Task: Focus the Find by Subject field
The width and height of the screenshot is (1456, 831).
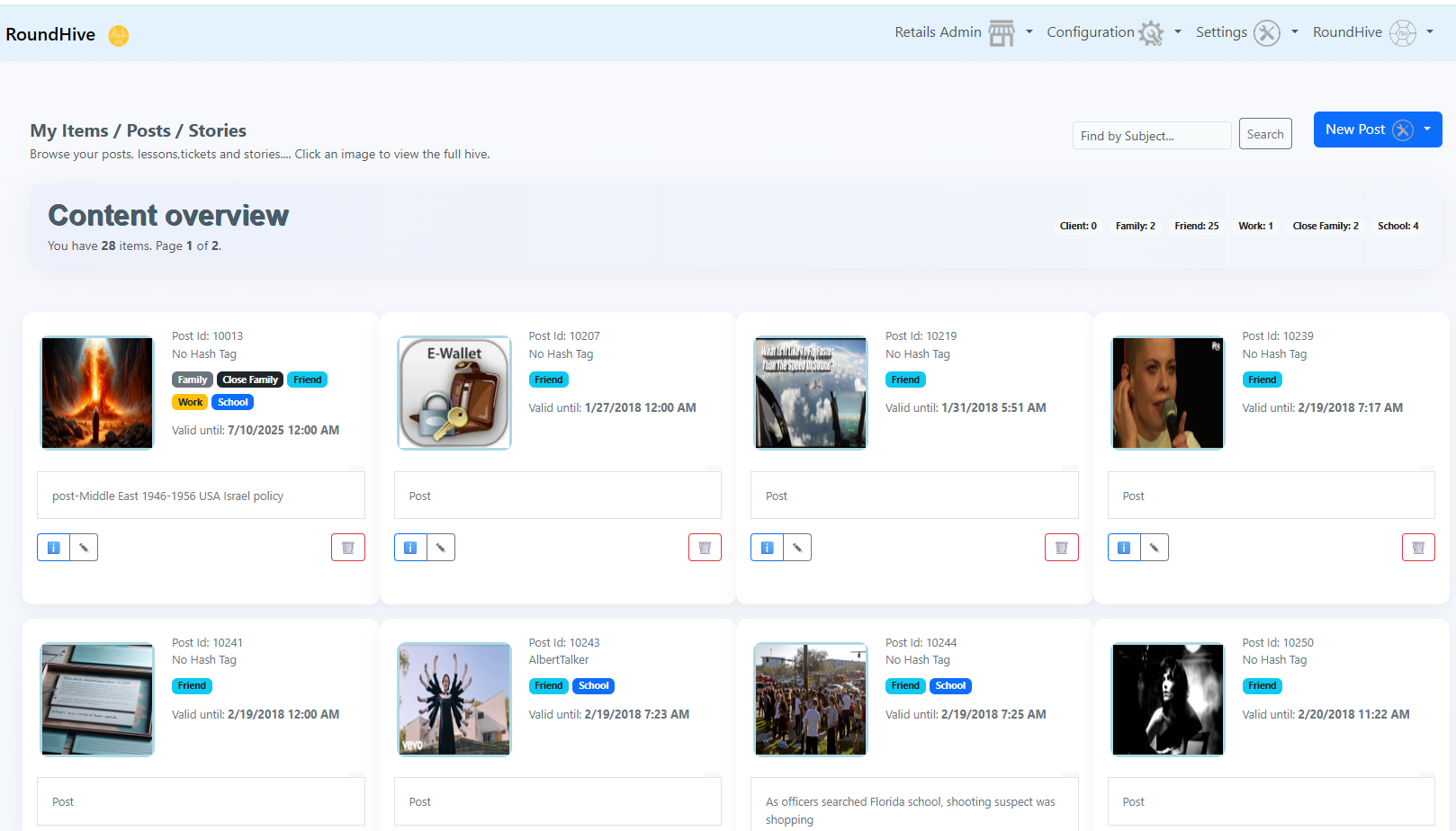Action: [x=1152, y=136]
